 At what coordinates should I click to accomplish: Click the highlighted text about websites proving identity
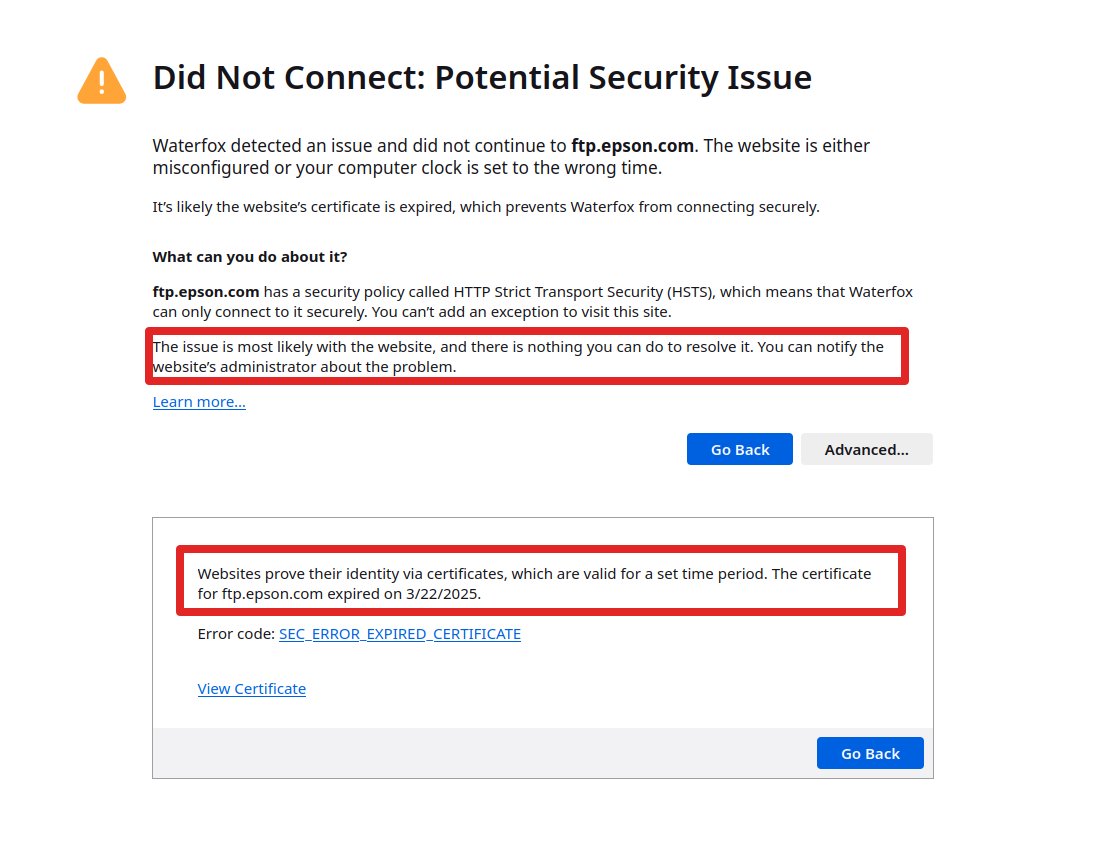coord(535,584)
